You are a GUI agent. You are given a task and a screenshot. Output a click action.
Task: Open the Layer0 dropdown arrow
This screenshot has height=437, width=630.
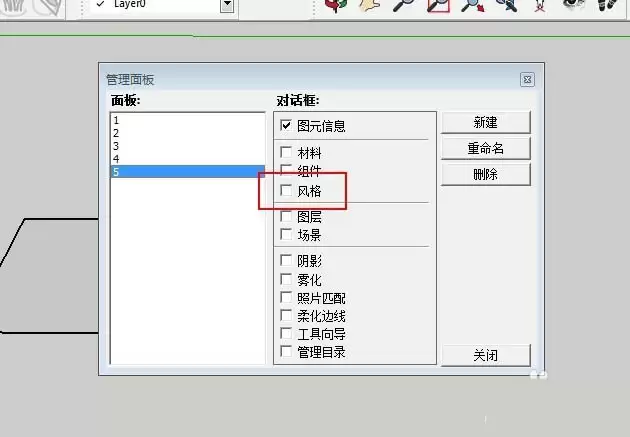[227, 5]
